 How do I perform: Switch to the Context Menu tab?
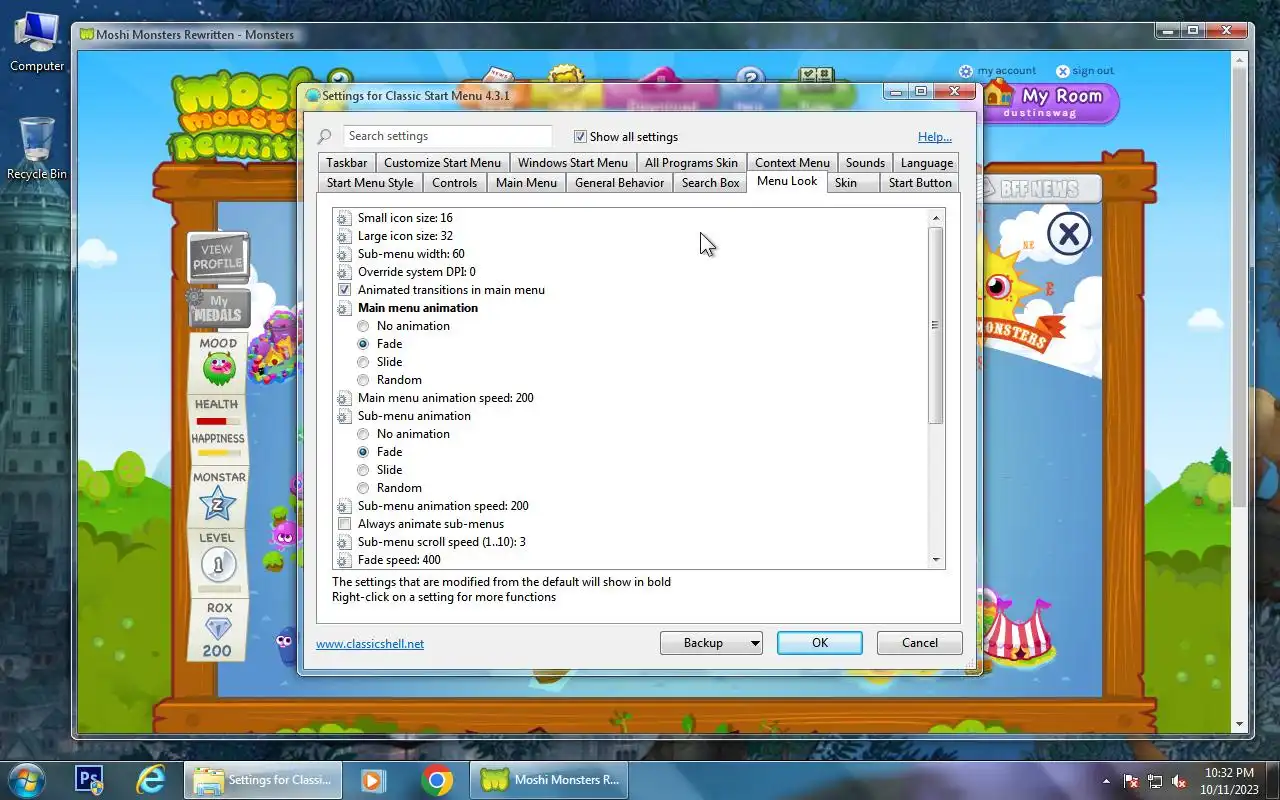[x=792, y=163]
